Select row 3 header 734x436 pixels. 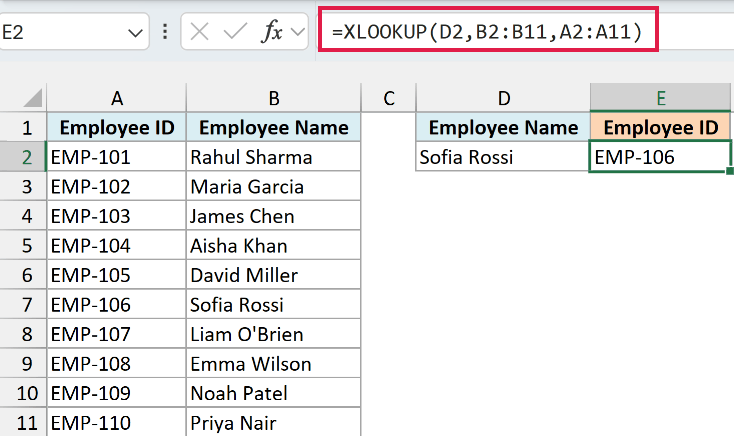click(23, 186)
